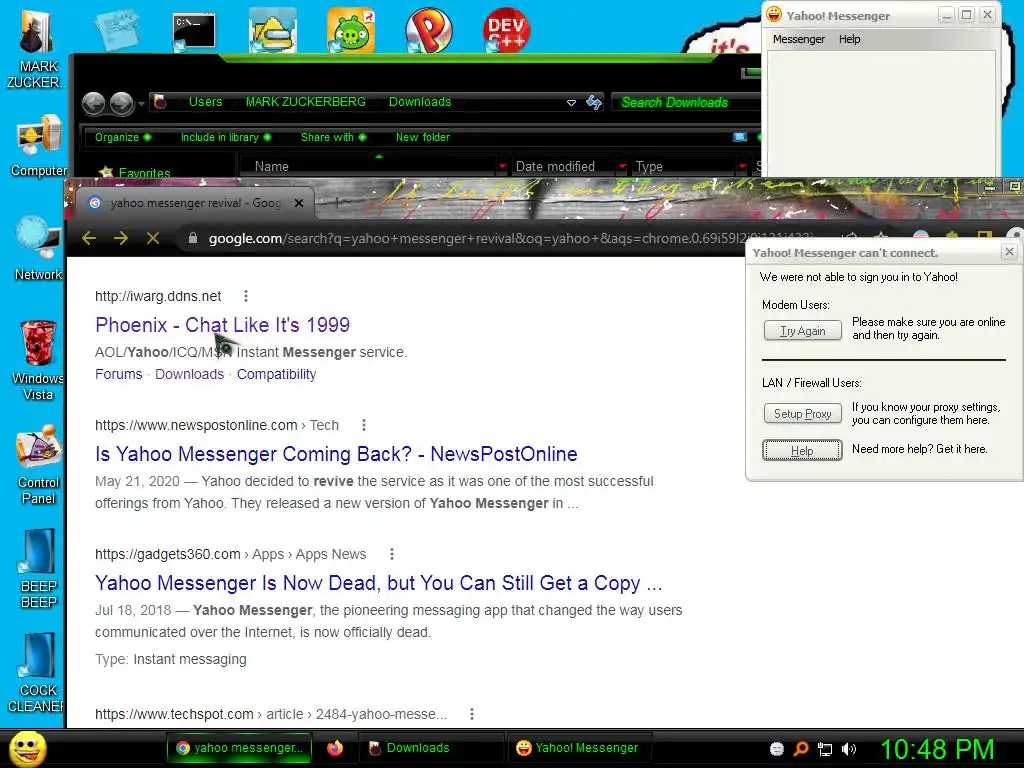The width and height of the screenshot is (1024, 768).
Task: Click the Firefox taskbar icon
Action: pos(335,748)
